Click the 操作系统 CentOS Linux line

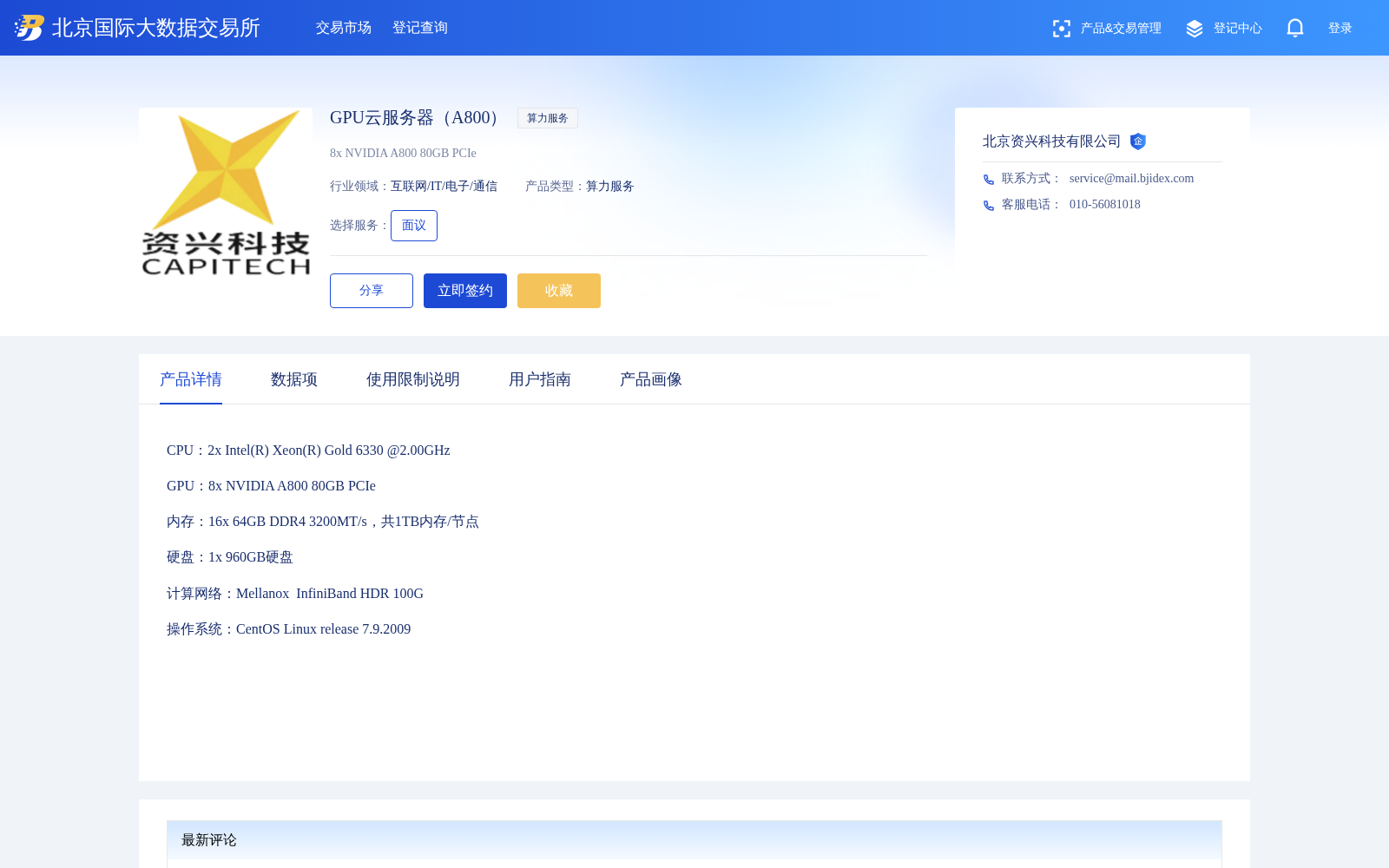pyautogui.click(x=288, y=629)
